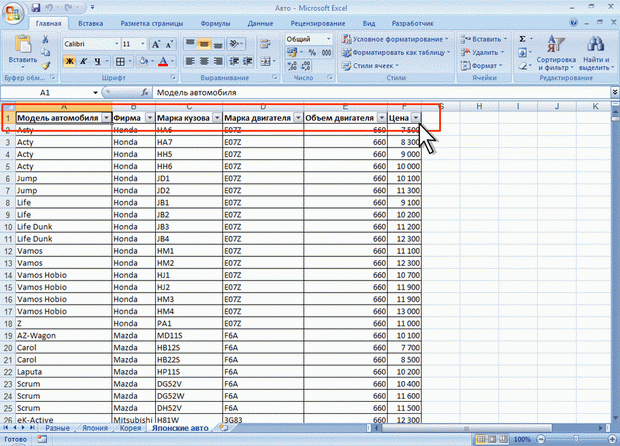The height and width of the screenshot is (446, 620).
Task: Align text to bottom
Action: pyautogui.click(x=217, y=43)
